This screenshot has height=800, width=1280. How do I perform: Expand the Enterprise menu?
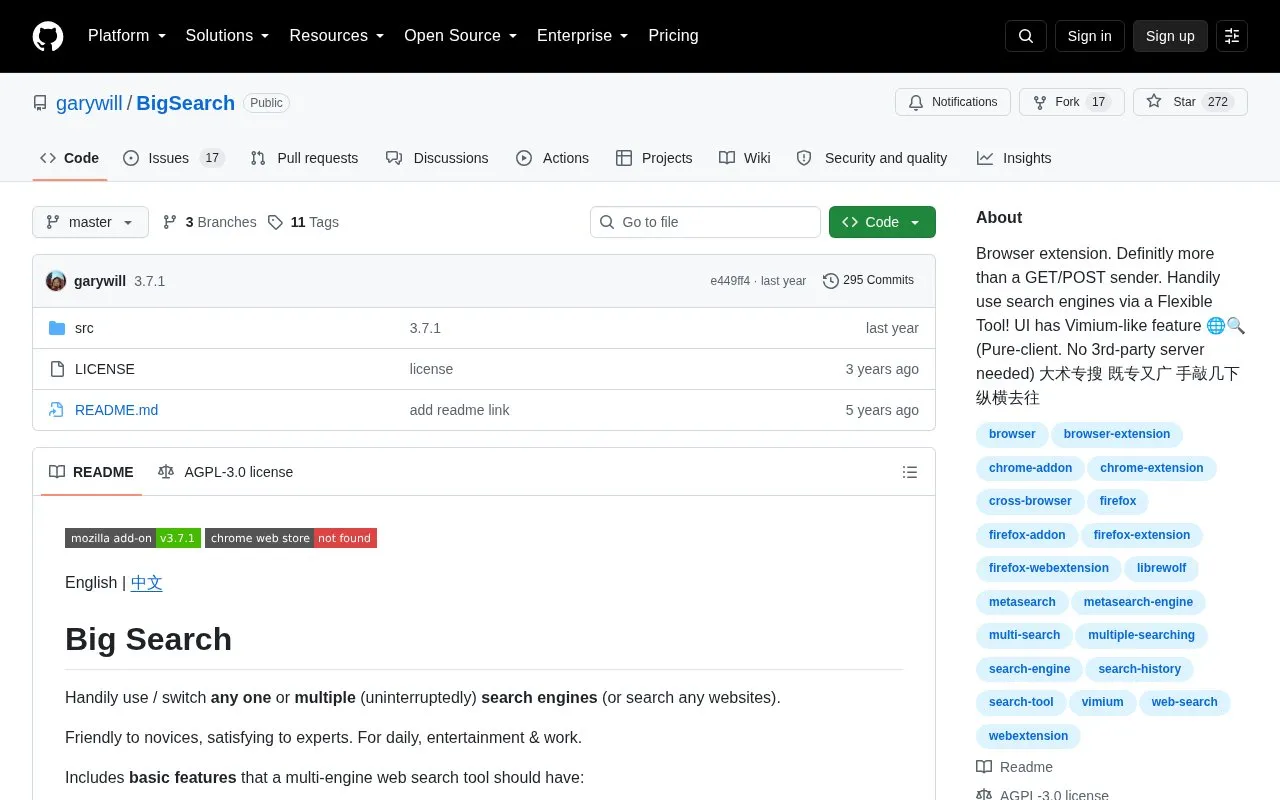(x=583, y=36)
